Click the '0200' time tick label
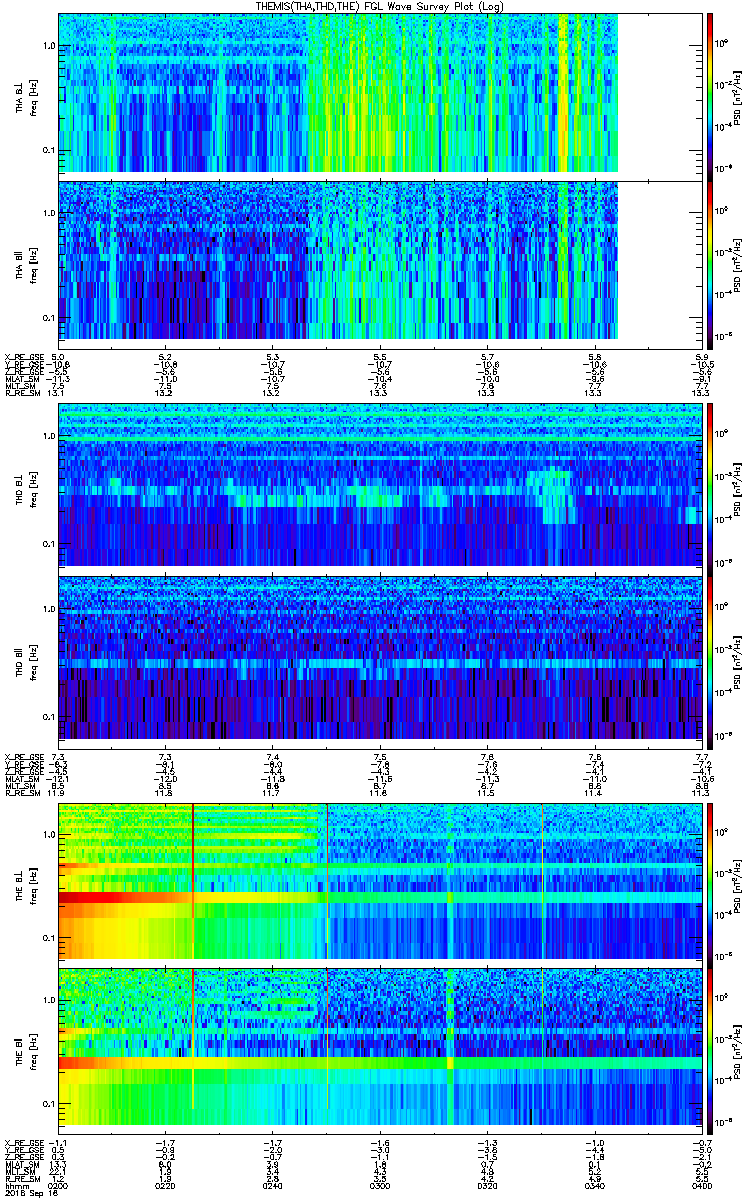Image resolution: width=750 pixels, height=1200 pixels. (59, 1185)
